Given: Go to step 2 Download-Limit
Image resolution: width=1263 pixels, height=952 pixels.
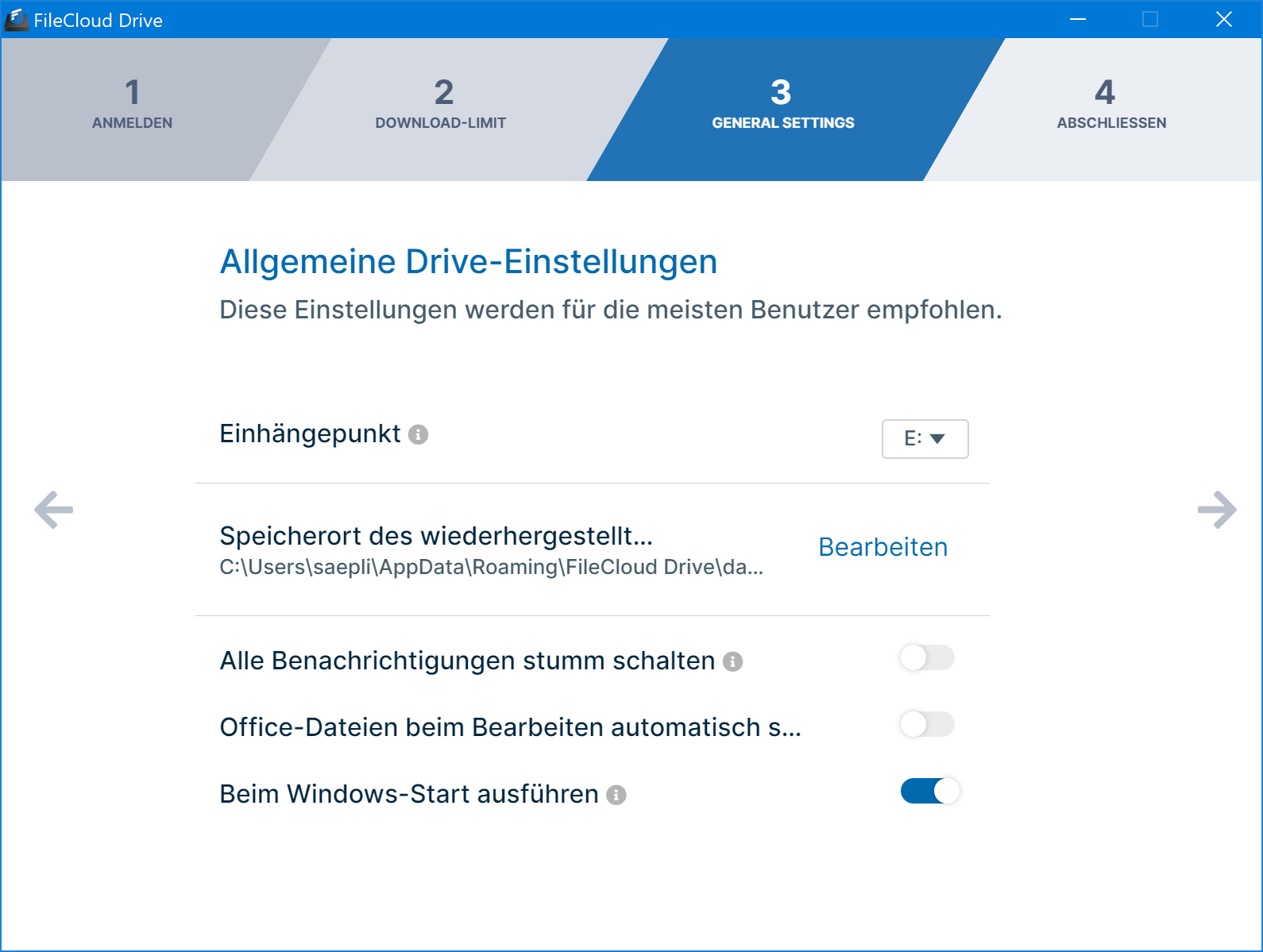Looking at the screenshot, I should tap(441, 104).
